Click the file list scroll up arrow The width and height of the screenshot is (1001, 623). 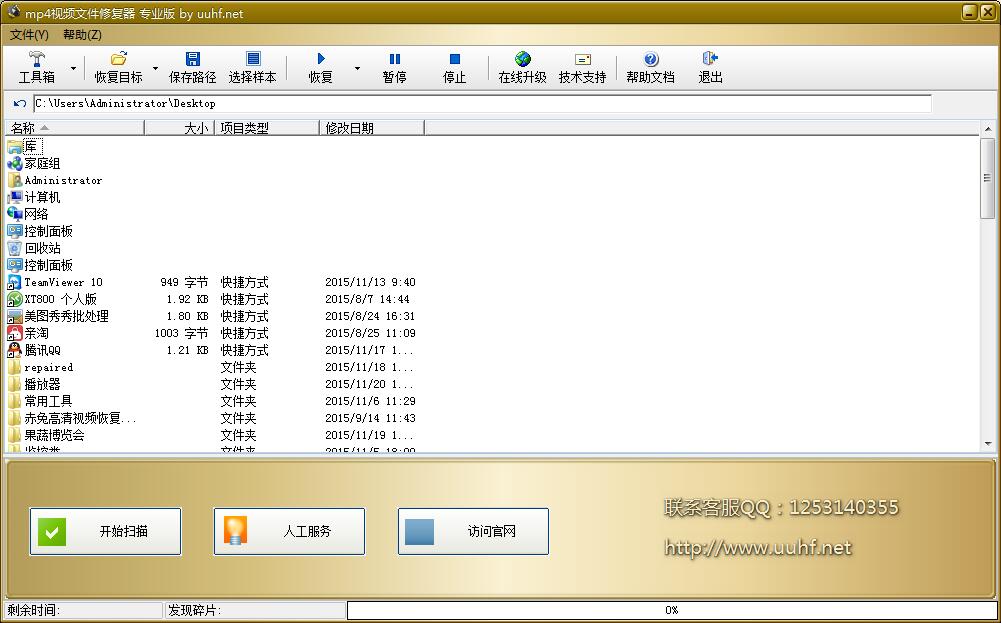pos(988,129)
